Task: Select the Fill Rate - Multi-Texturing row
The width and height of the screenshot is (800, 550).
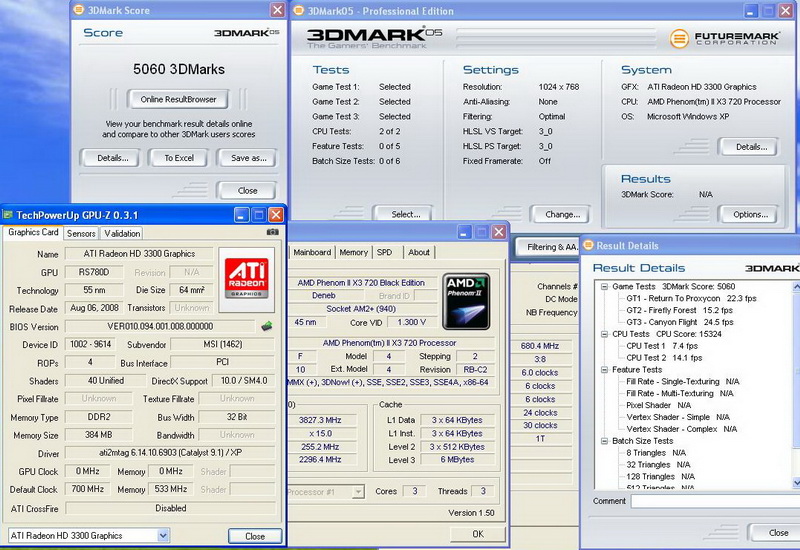Action: [680, 393]
